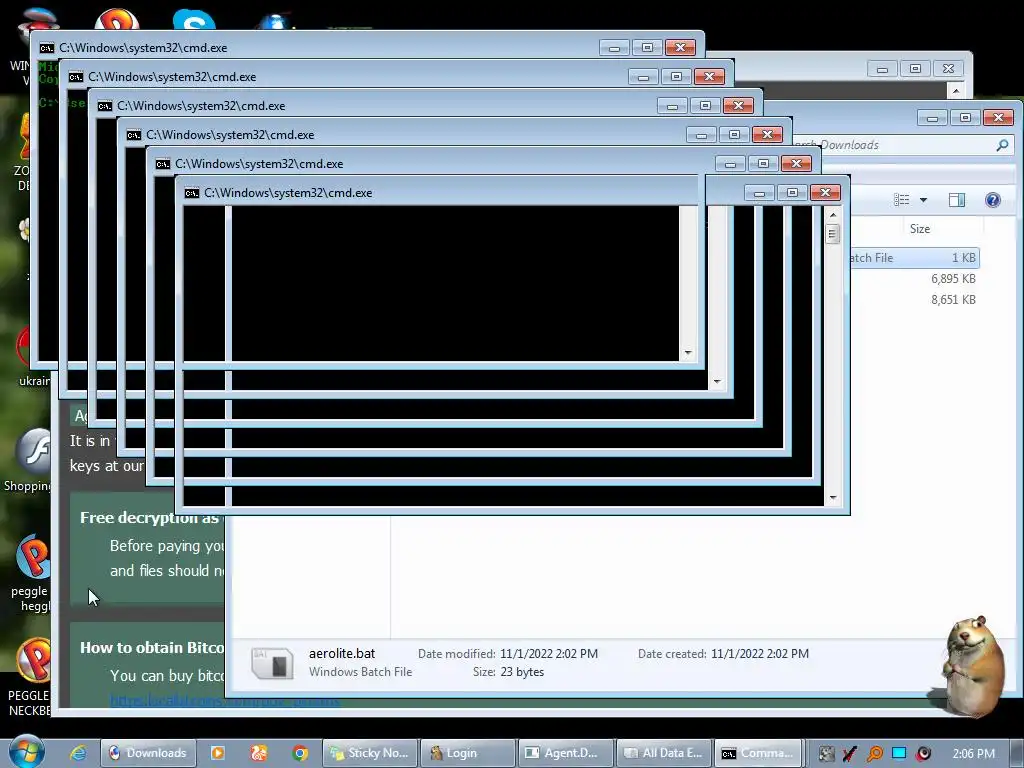Minimize the Downloads Explorer window
Screen dimensions: 1024x768
tap(932, 118)
